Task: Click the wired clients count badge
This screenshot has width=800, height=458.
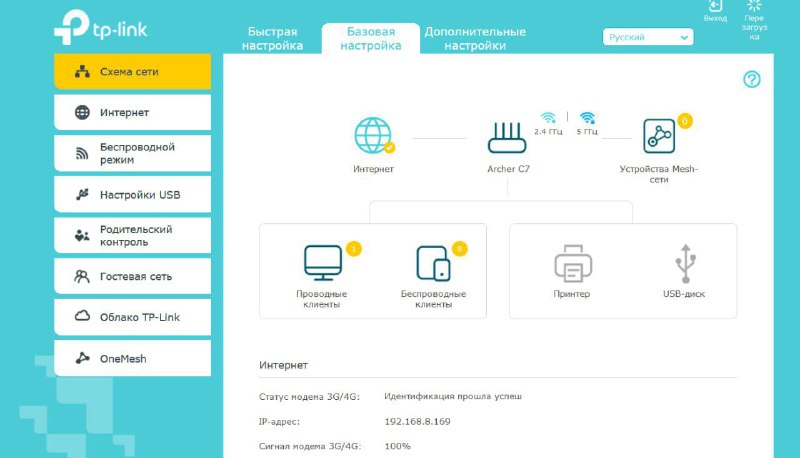Action: (x=354, y=249)
